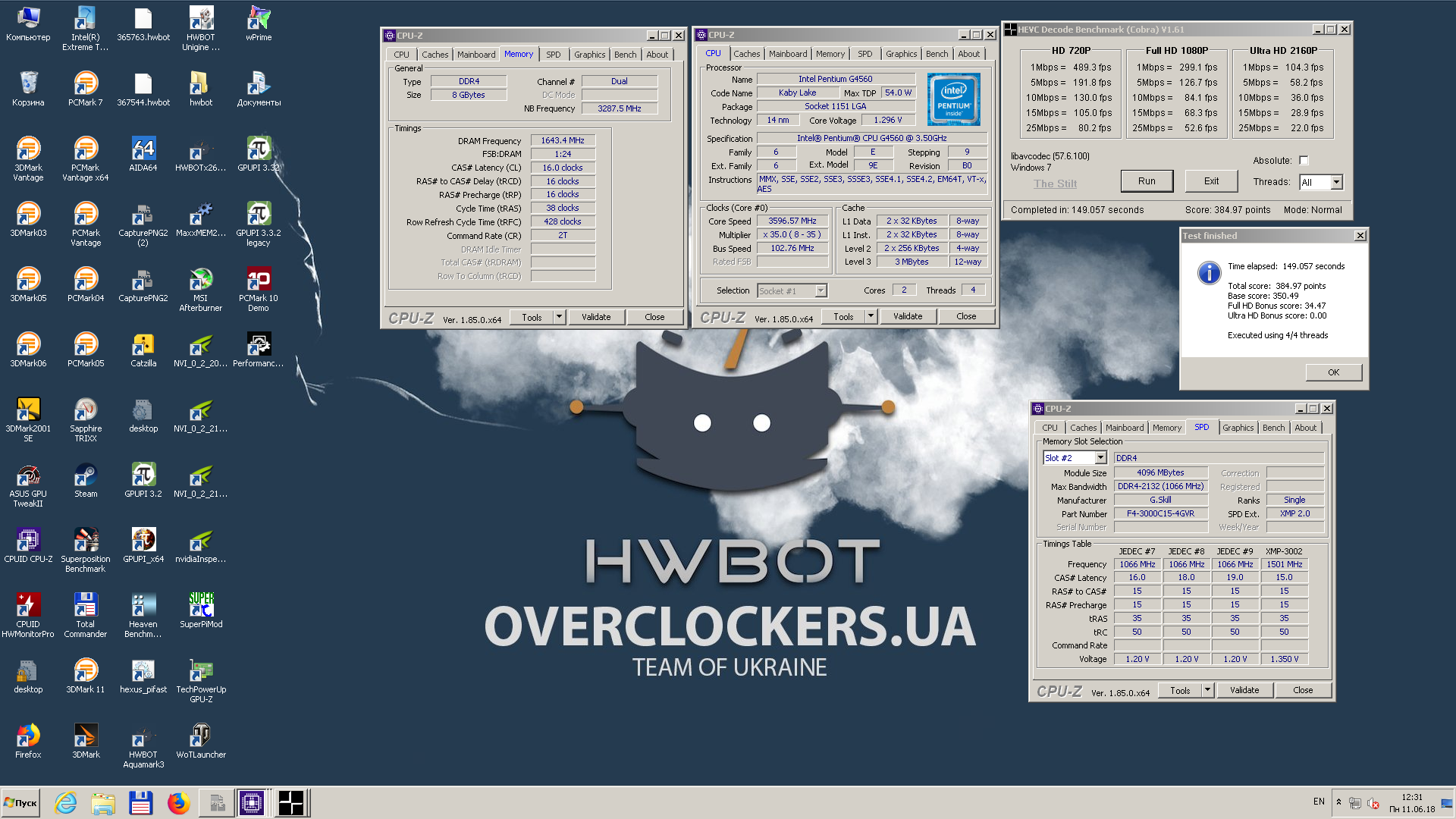The height and width of the screenshot is (819, 1456).
Task: Open Internet Explorer in the taskbar
Action: pos(66,802)
